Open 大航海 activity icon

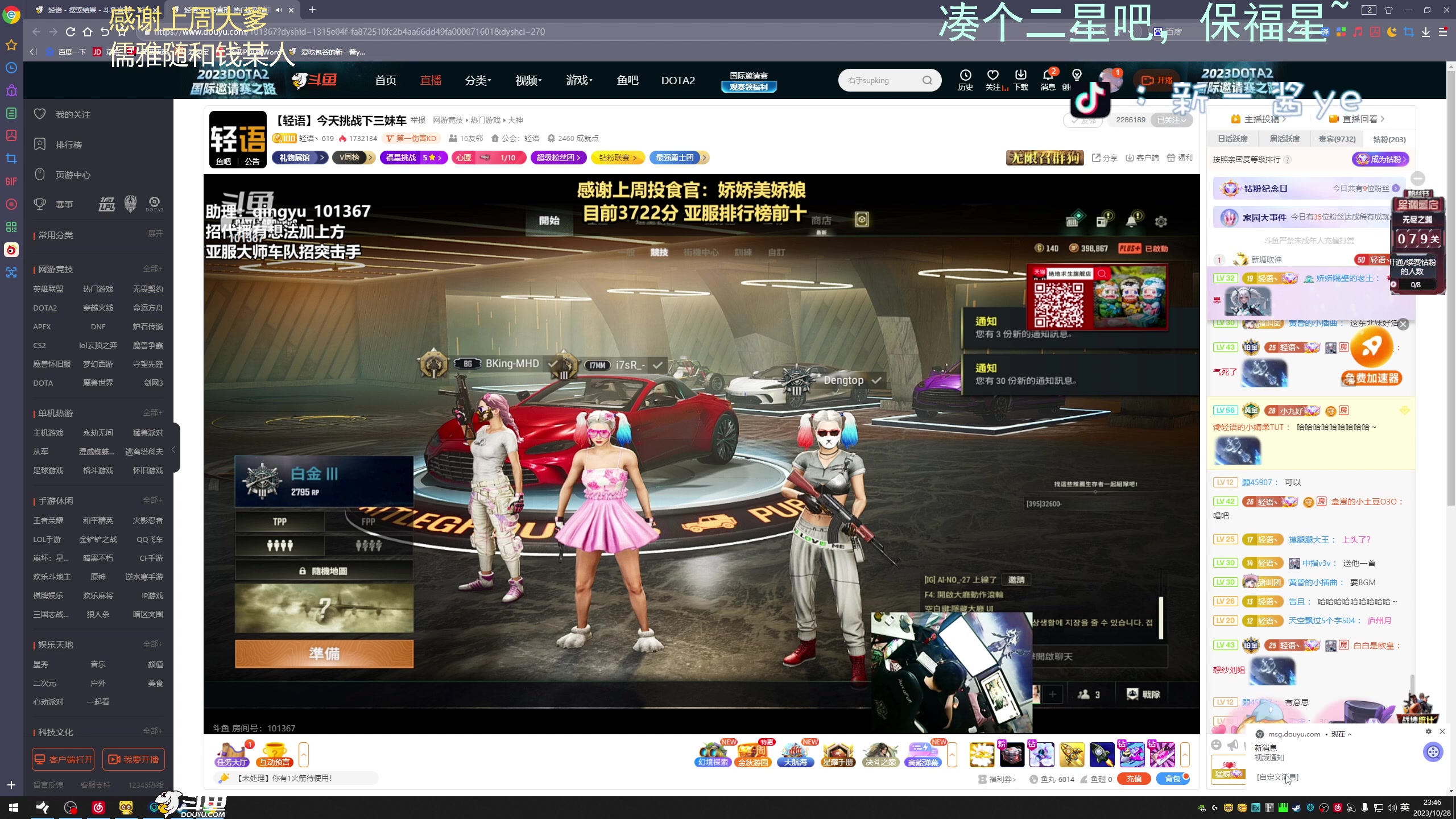pos(796,755)
